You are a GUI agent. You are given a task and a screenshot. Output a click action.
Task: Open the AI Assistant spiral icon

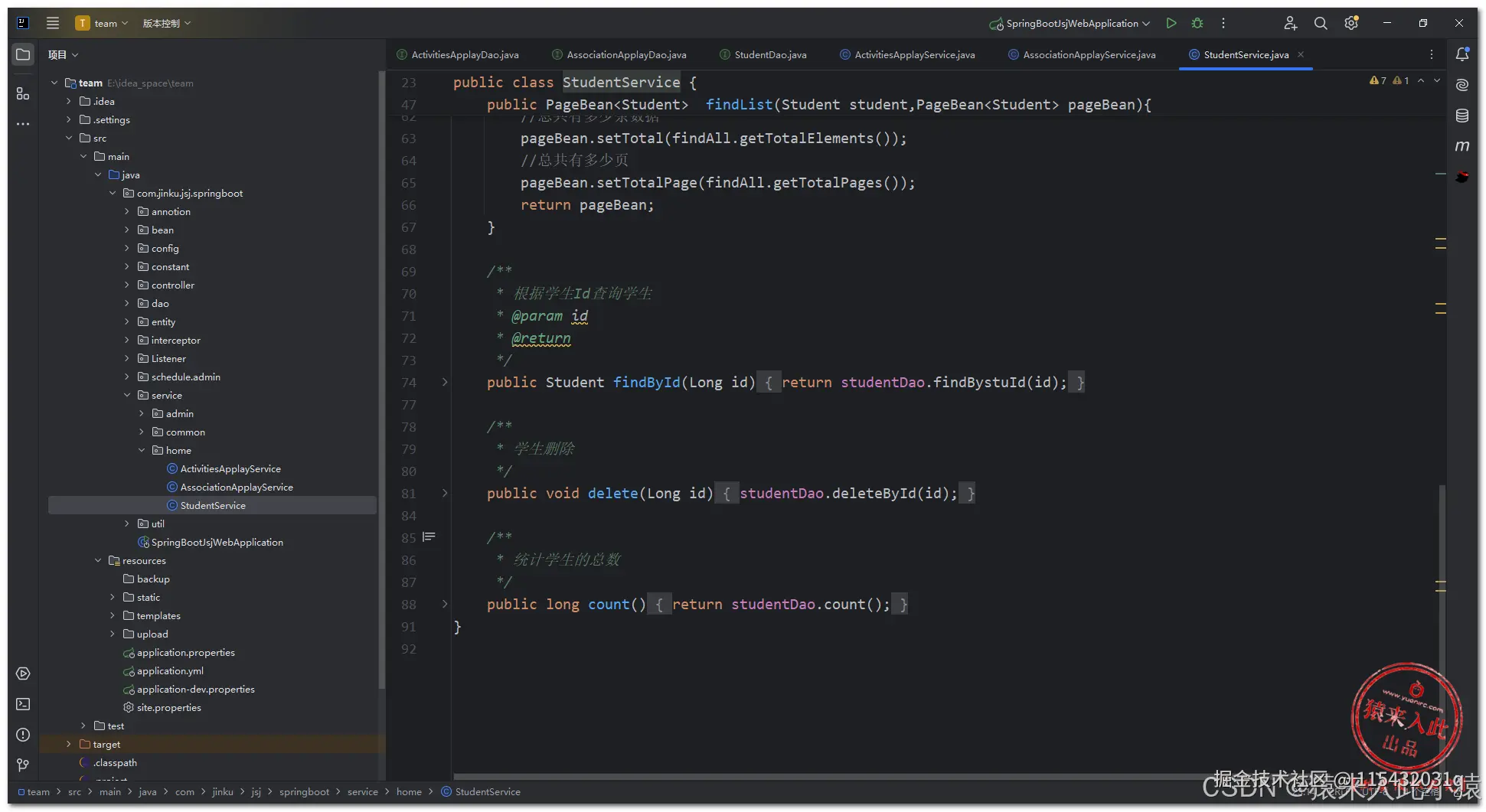(x=1462, y=85)
